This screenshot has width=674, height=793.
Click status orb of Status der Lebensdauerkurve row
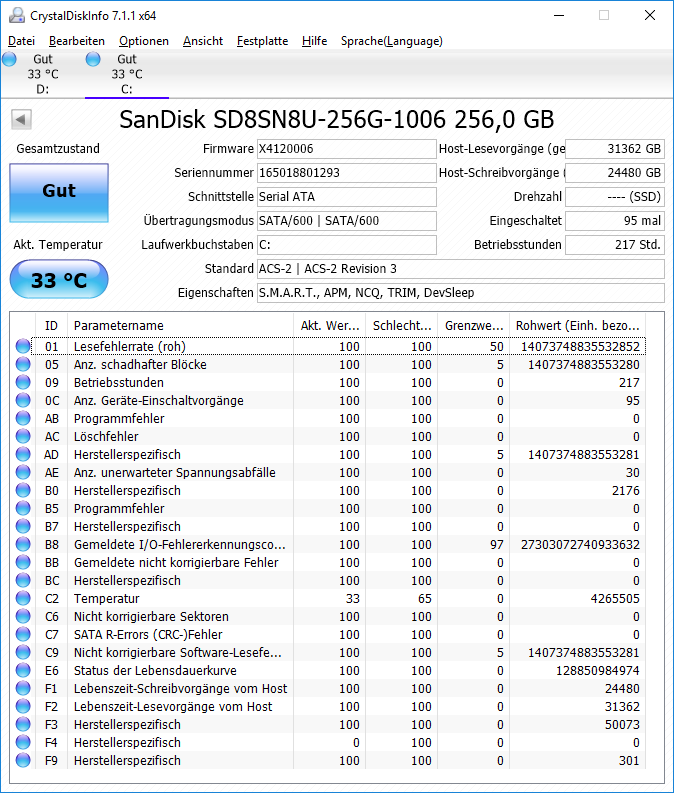pos(23,671)
